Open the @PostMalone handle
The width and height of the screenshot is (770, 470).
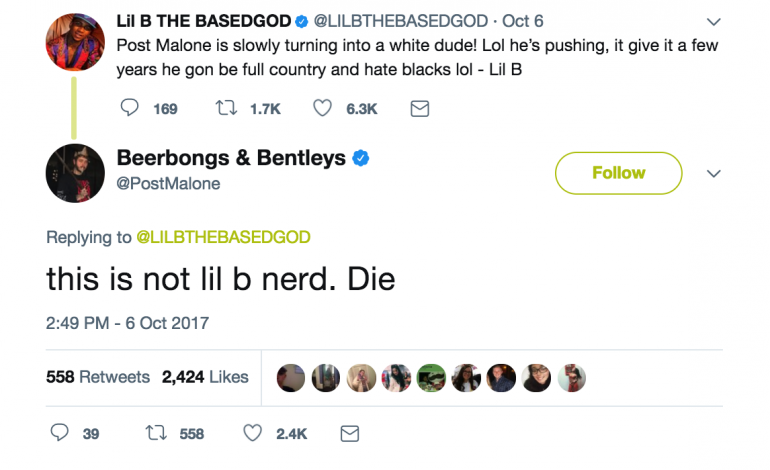[x=168, y=183]
